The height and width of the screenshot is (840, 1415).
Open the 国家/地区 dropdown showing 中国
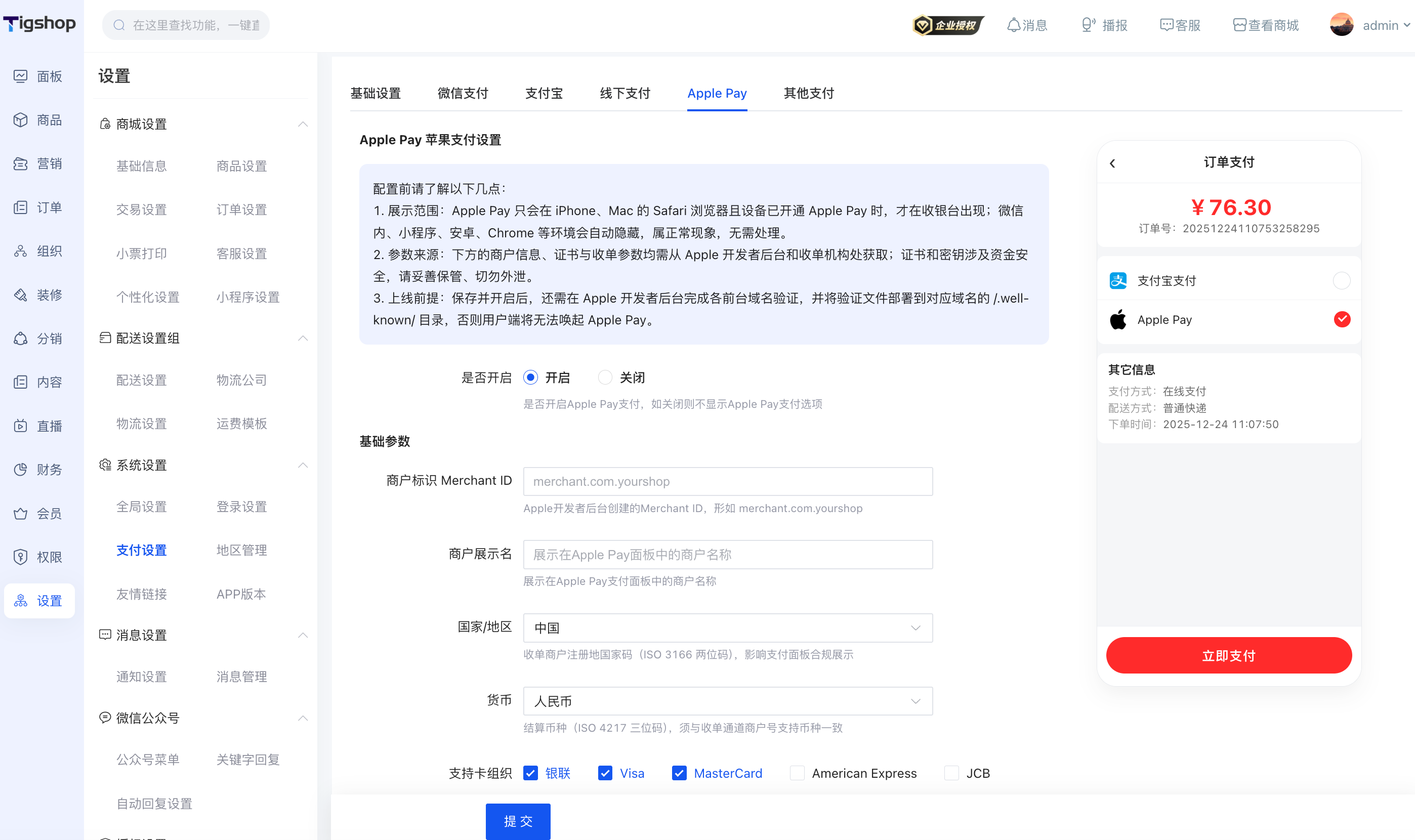tap(728, 628)
